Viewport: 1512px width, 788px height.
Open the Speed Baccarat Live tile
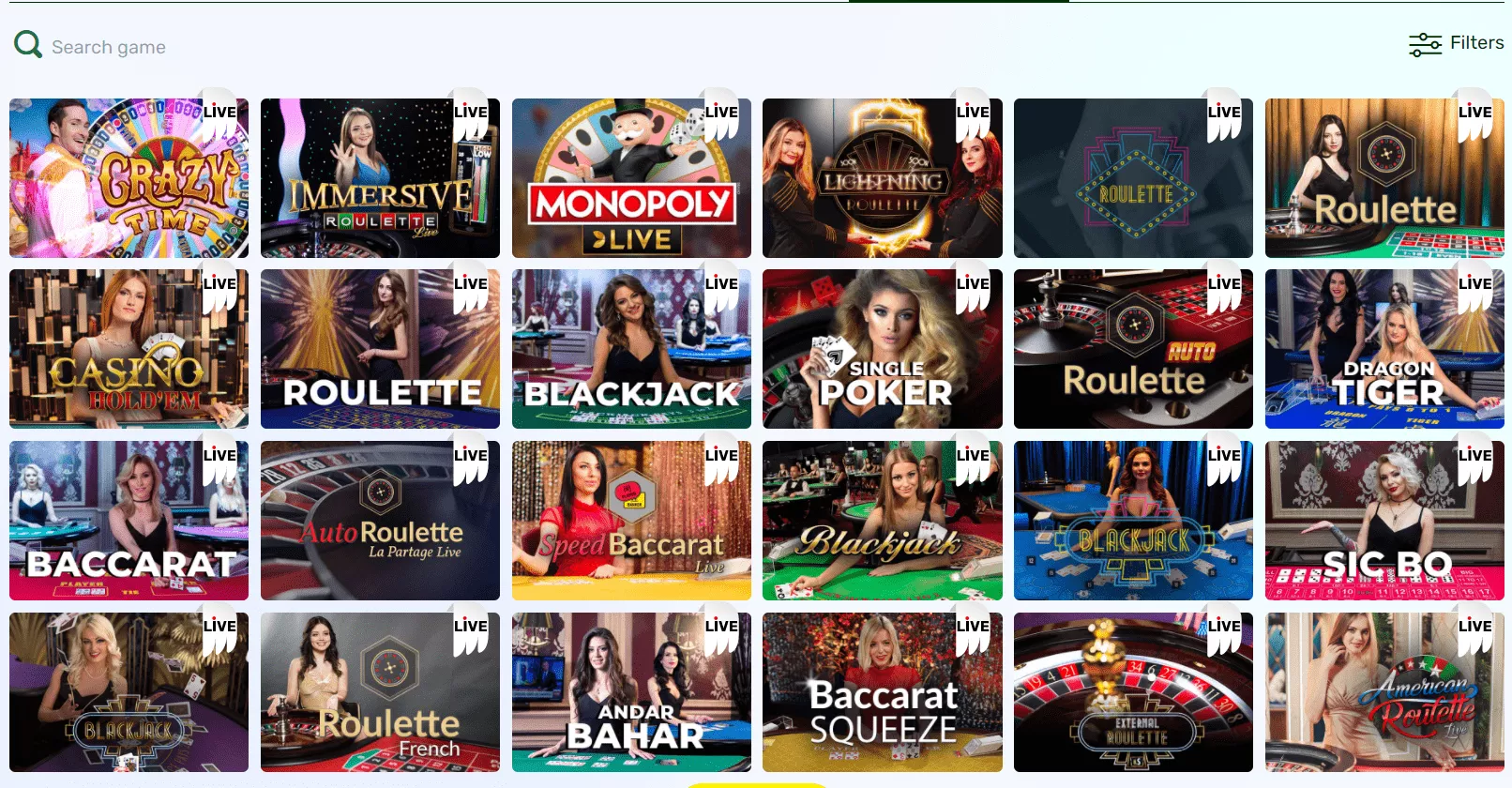point(631,521)
